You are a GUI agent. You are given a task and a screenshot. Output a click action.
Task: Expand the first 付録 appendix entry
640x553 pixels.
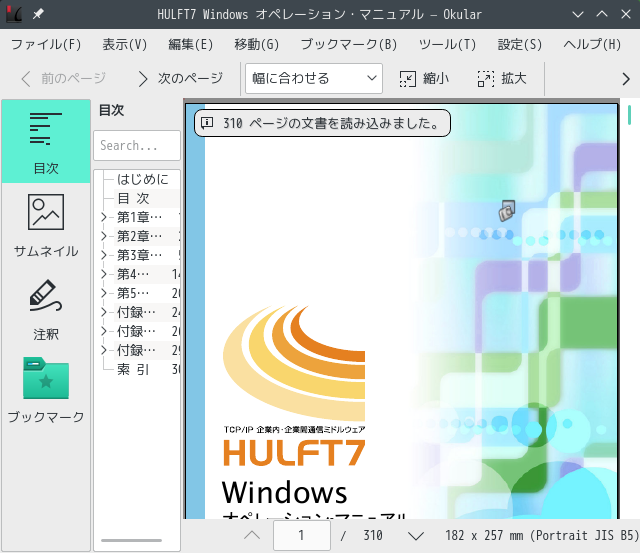click(x=104, y=312)
